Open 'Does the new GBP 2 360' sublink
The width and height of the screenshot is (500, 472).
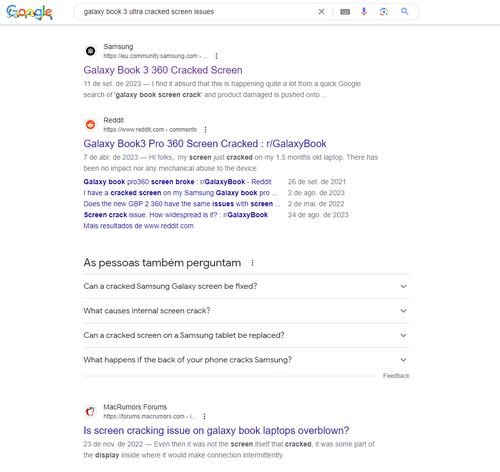pos(182,204)
